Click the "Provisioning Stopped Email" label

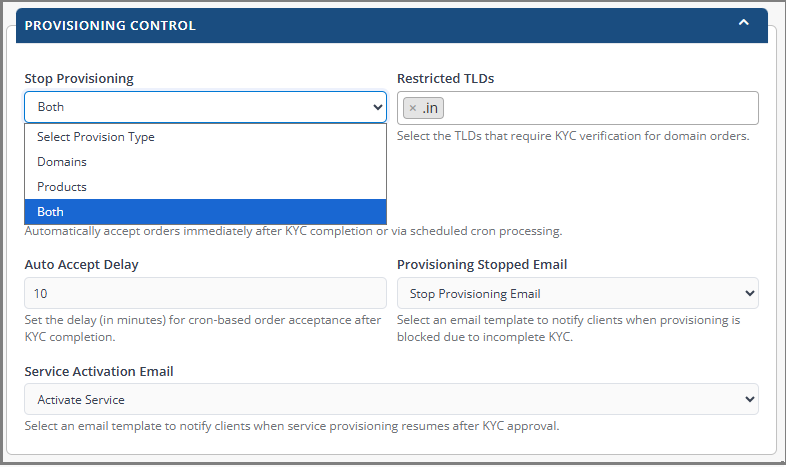pos(482,265)
